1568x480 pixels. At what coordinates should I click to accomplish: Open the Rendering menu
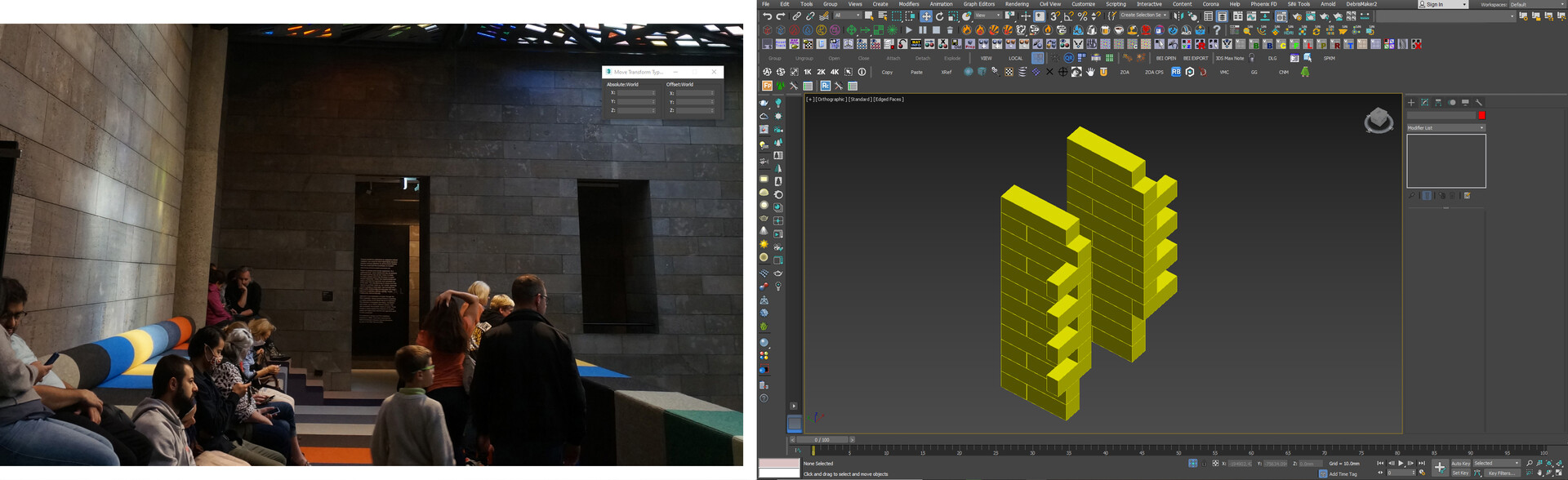click(1016, 4)
